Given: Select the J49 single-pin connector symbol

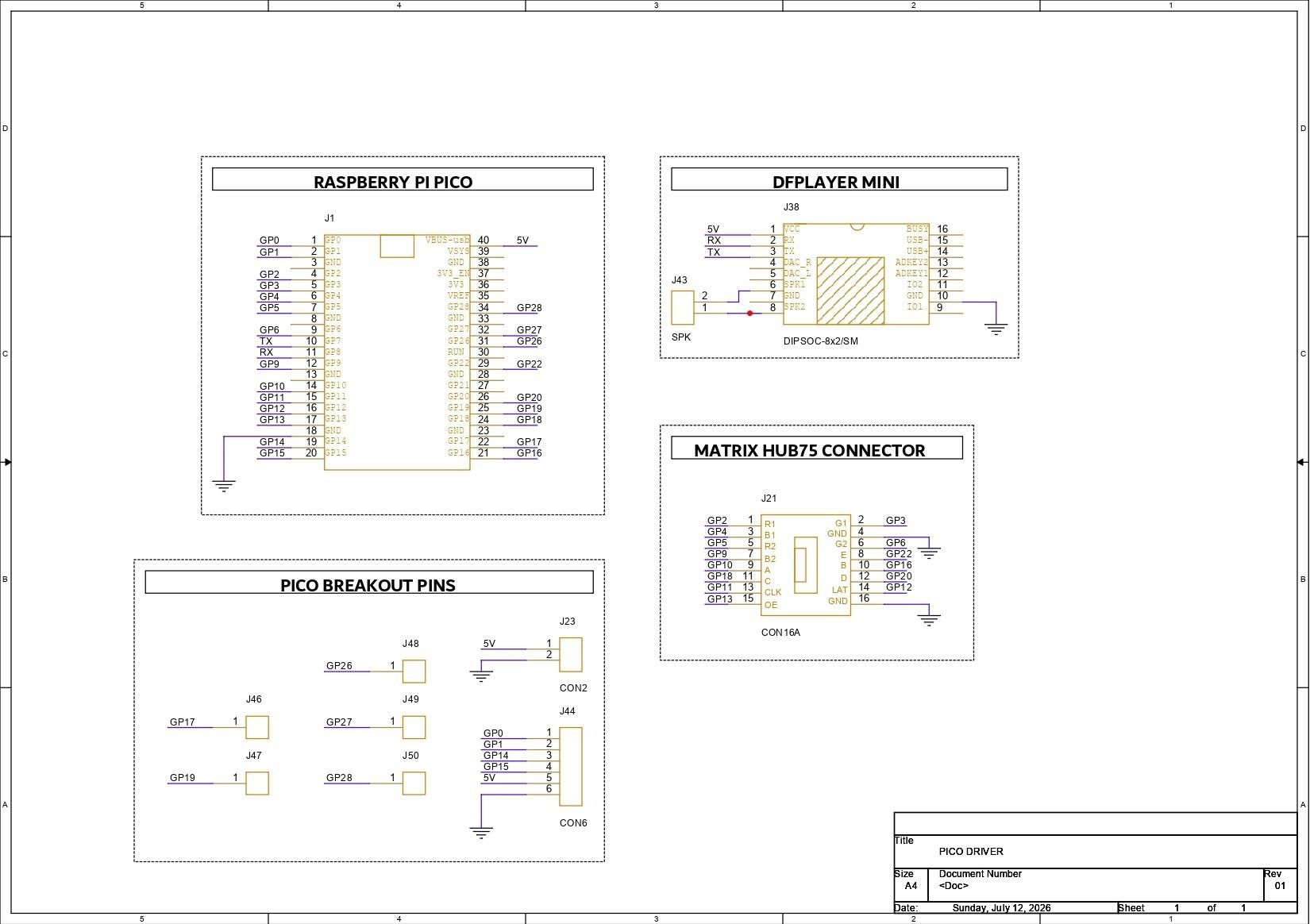Looking at the screenshot, I should tap(414, 727).
